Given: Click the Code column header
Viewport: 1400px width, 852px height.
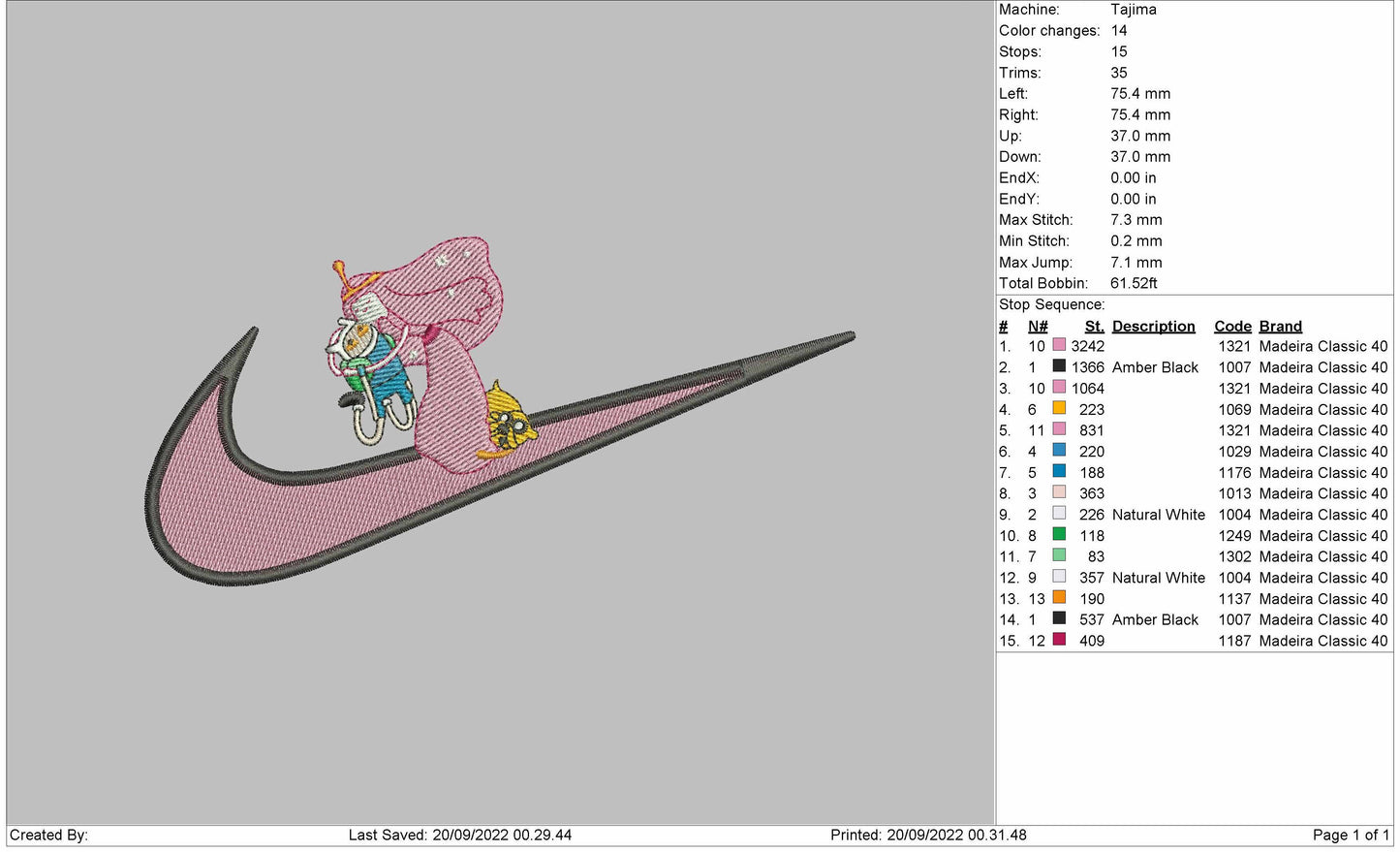Looking at the screenshot, I should click(1232, 327).
